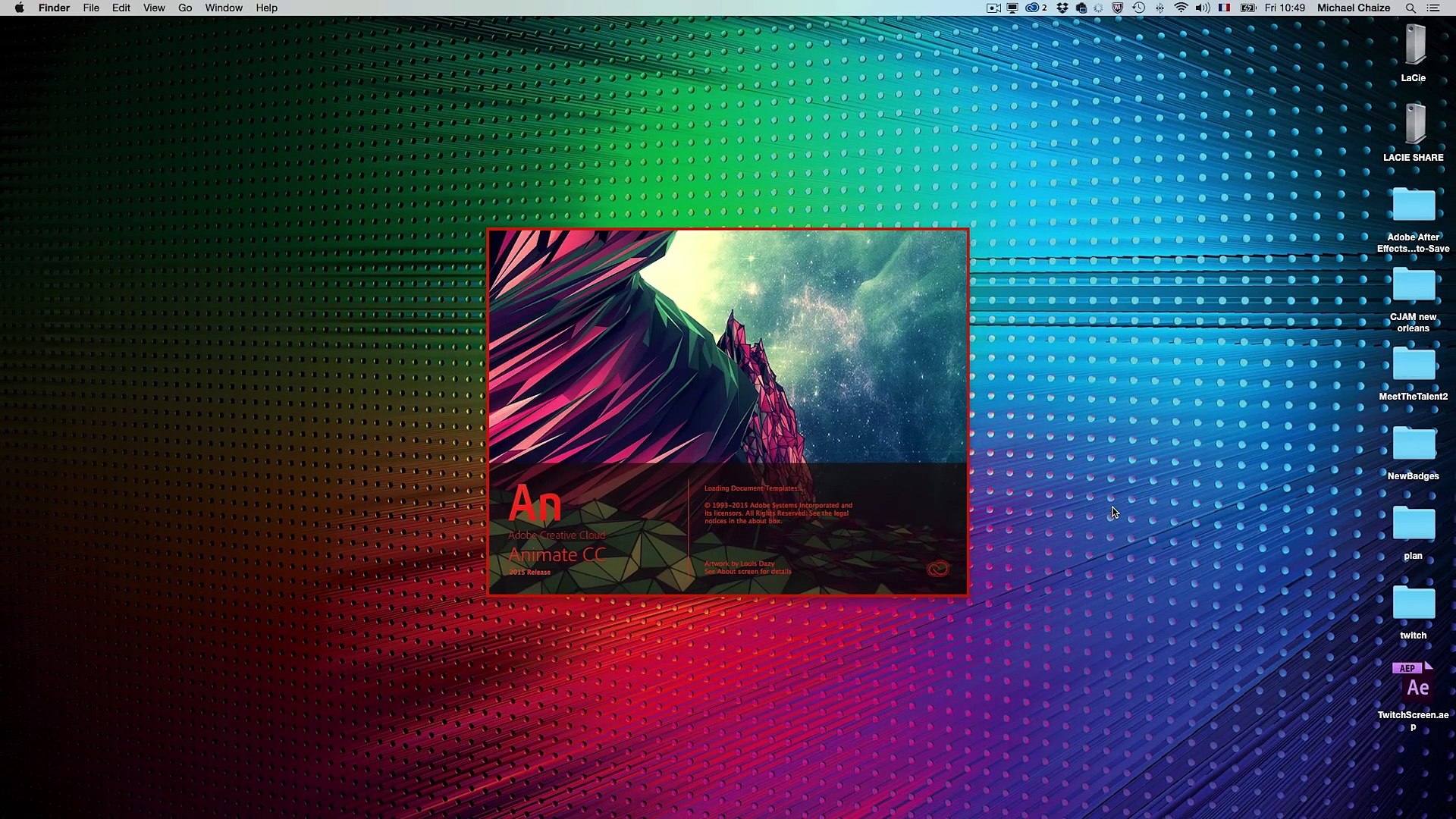The height and width of the screenshot is (819, 1456).
Task: Click the Bluetooth status icon
Action: (x=1159, y=8)
